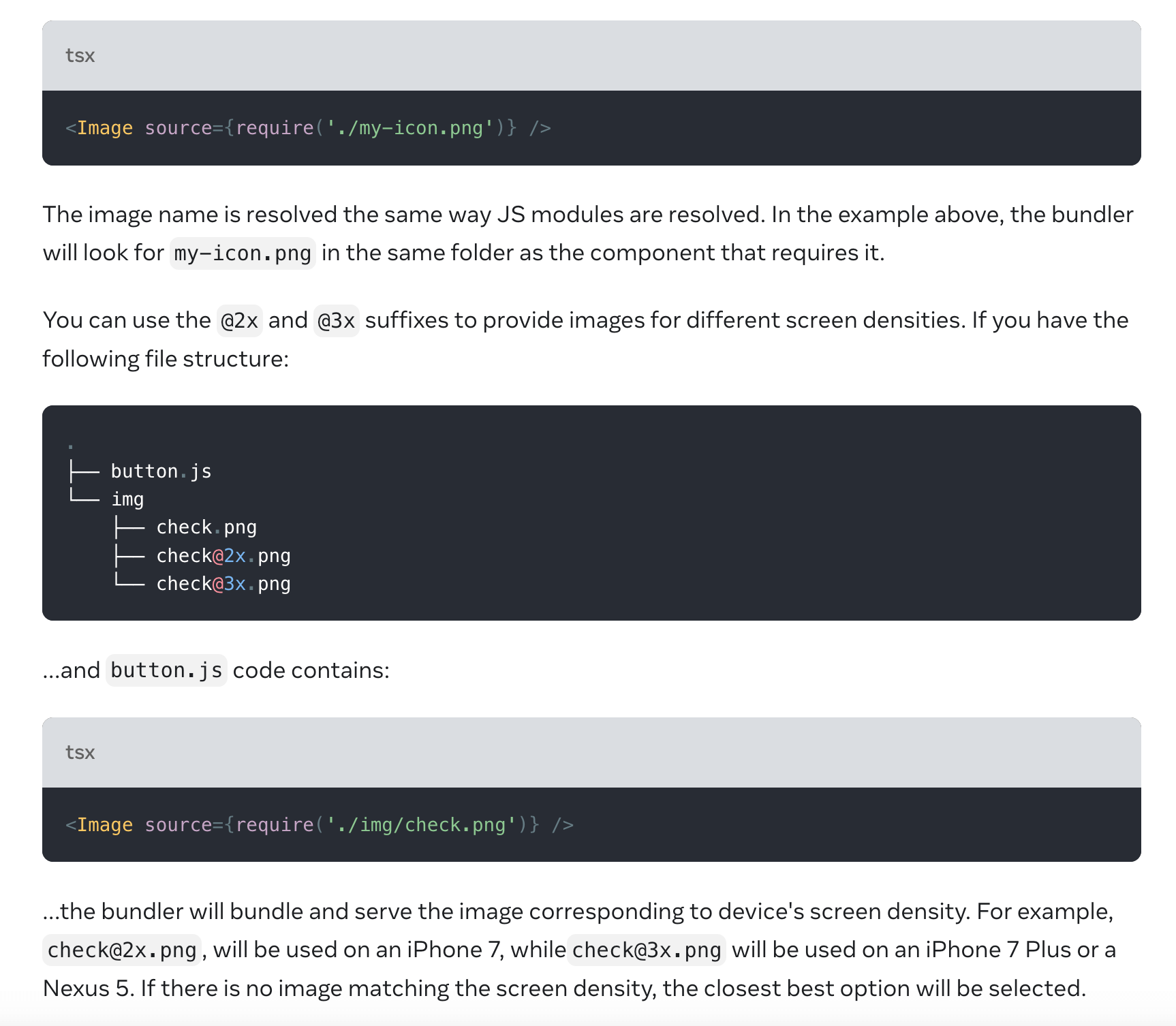
Task: Click the img folder in the file tree
Action: tap(127, 499)
